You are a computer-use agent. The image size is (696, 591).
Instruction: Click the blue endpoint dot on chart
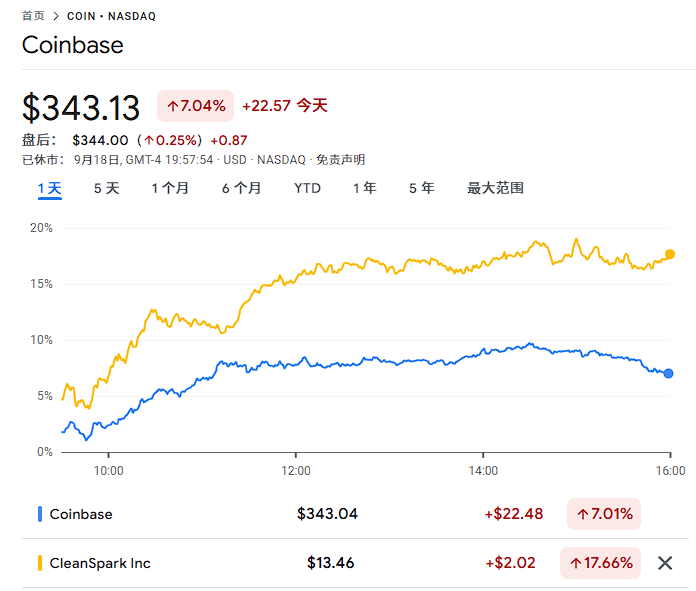point(669,373)
